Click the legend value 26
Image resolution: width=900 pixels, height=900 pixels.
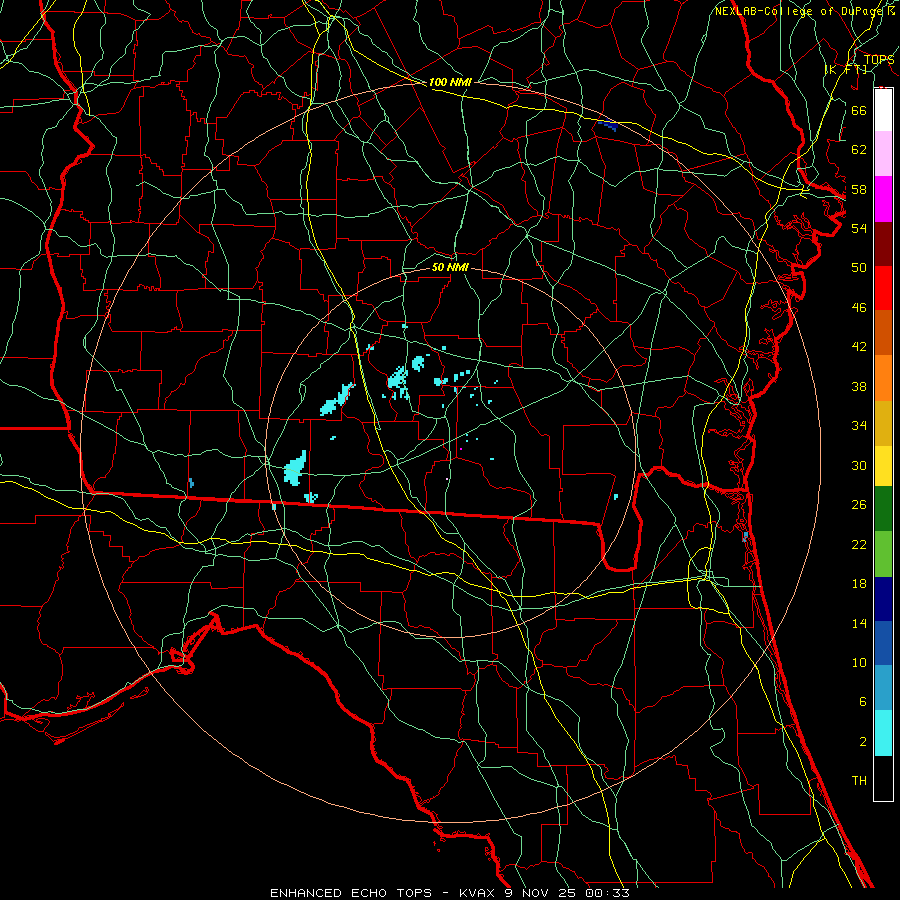[x=859, y=505]
